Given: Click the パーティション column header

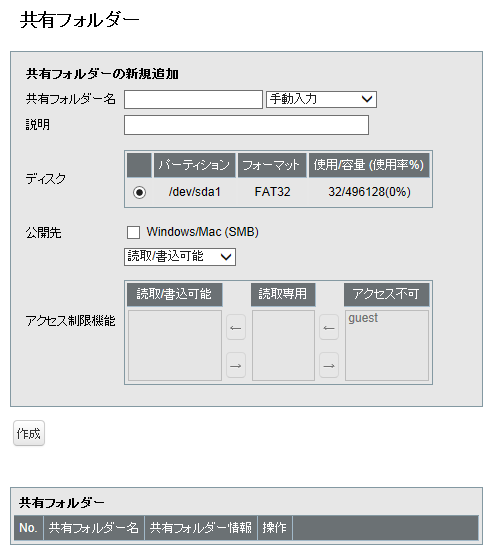Looking at the screenshot, I should pyautogui.click(x=194, y=165).
